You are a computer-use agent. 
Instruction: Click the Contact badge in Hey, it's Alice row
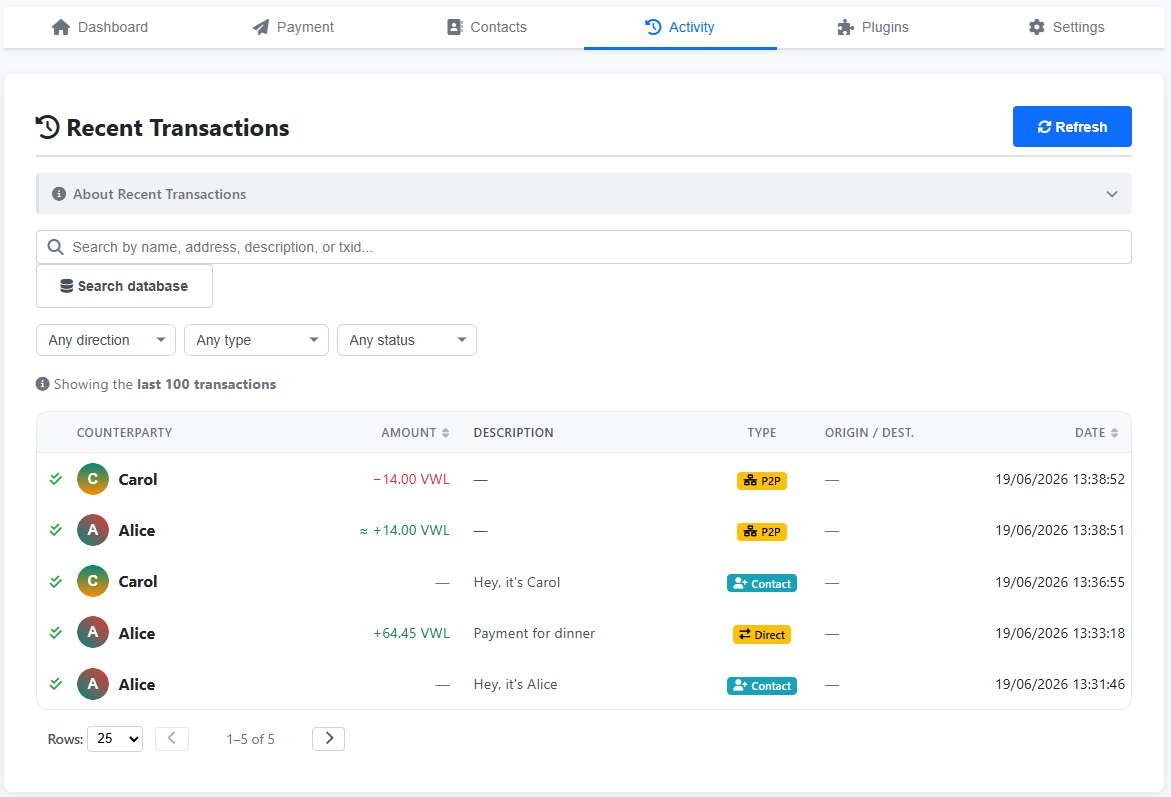coord(762,686)
